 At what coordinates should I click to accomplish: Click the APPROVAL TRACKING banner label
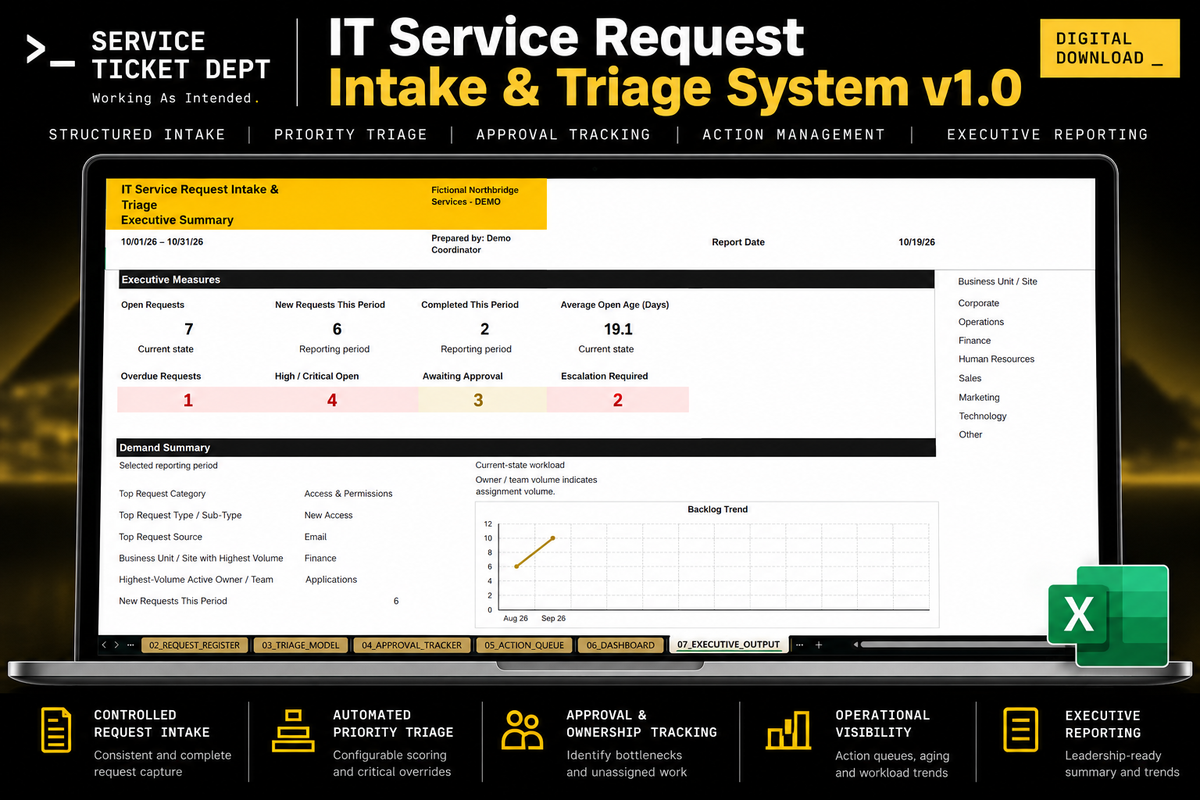pyautogui.click(x=563, y=134)
